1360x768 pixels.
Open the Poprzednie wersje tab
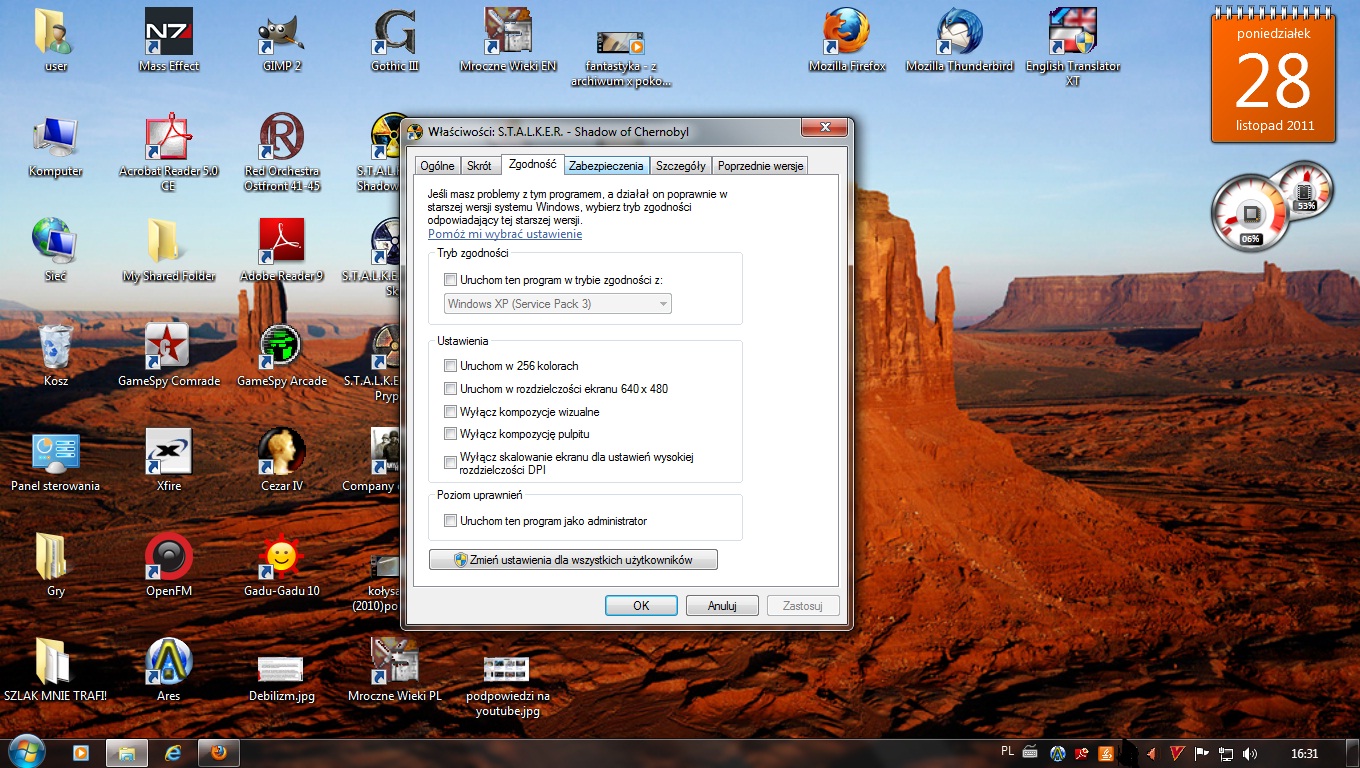click(760, 166)
